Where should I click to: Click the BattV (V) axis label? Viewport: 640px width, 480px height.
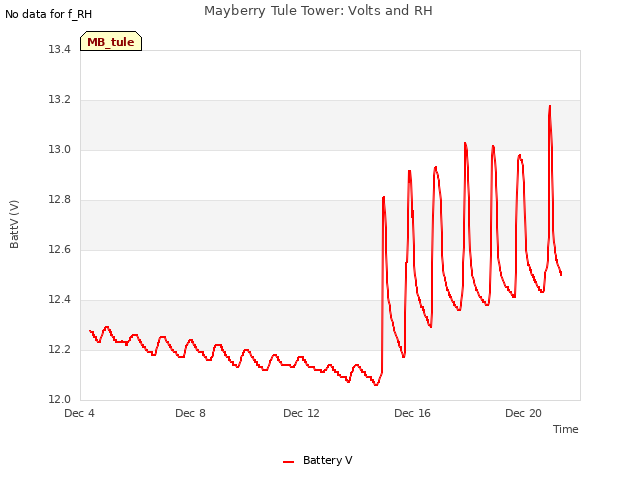pos(14,224)
